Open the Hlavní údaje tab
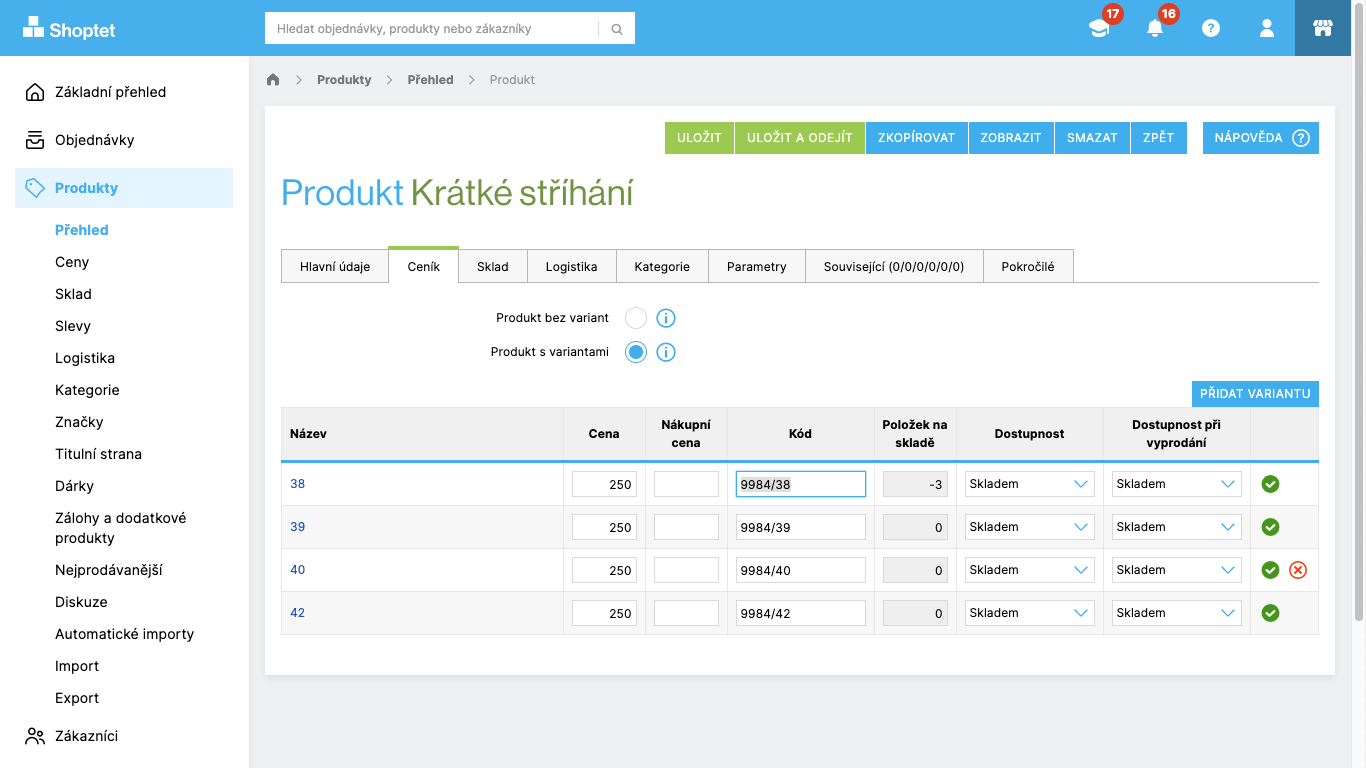 [335, 267]
